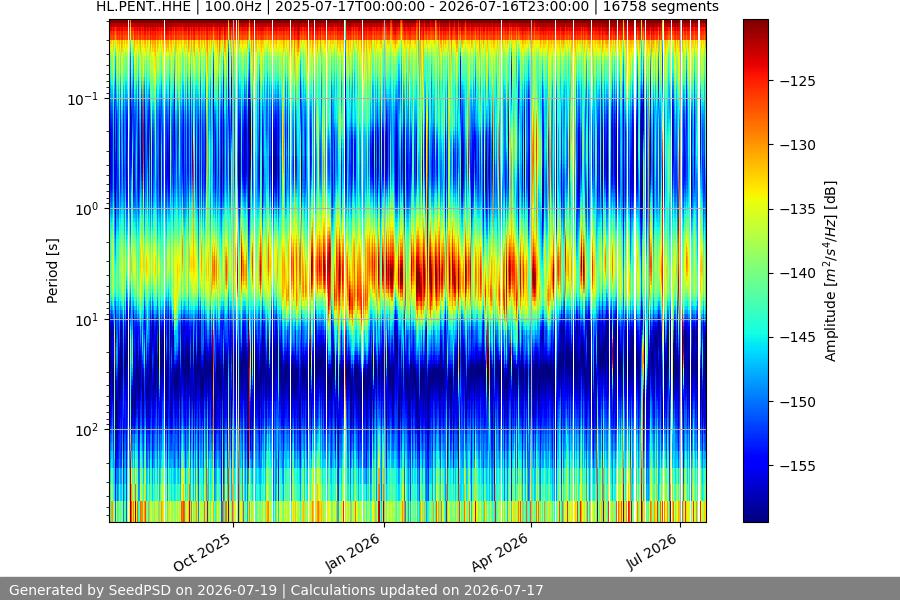Click the spectrogram plot area
The height and width of the screenshot is (600, 900).
[x=408, y=271]
